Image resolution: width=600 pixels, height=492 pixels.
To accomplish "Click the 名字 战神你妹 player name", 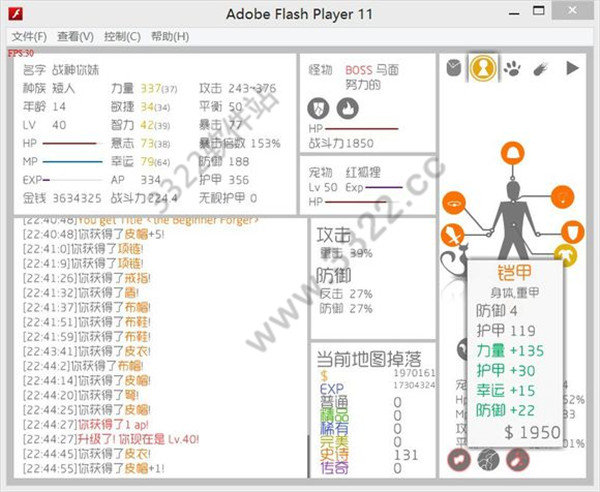I will pos(61,70).
